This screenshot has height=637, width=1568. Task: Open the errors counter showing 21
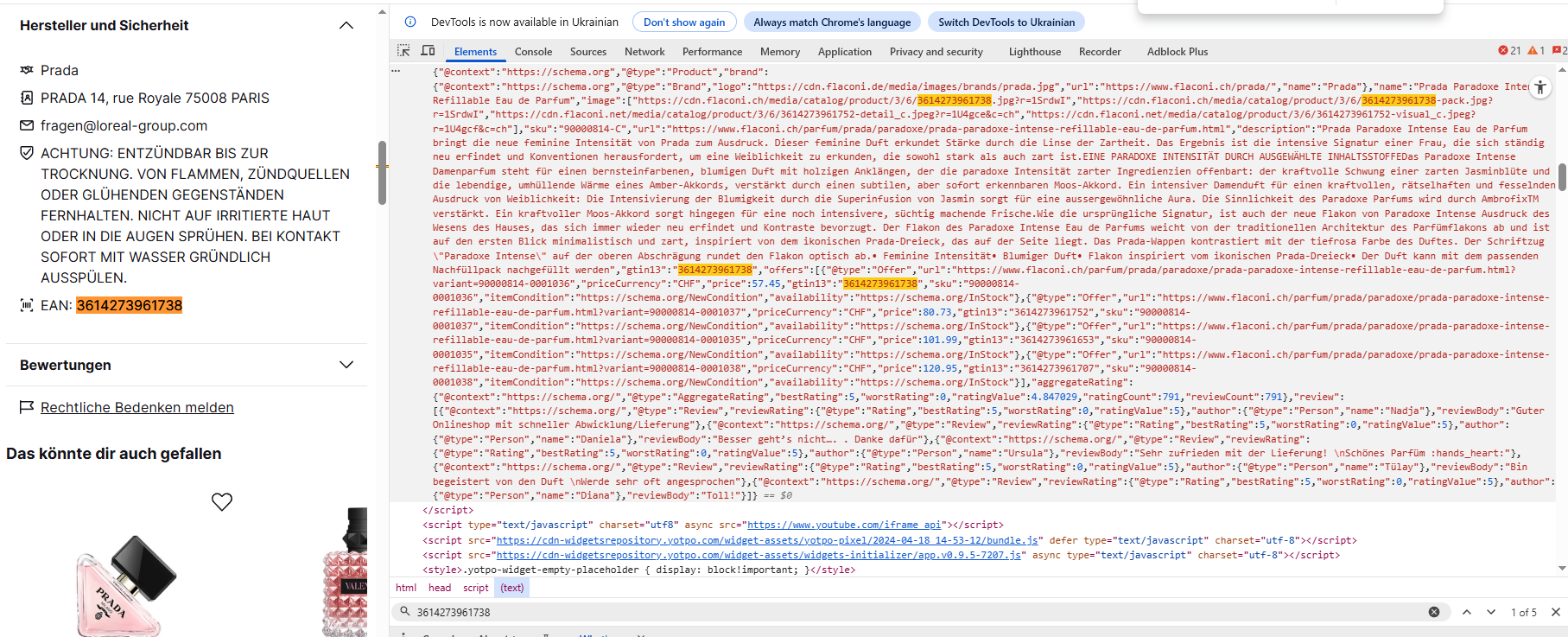(x=1509, y=51)
